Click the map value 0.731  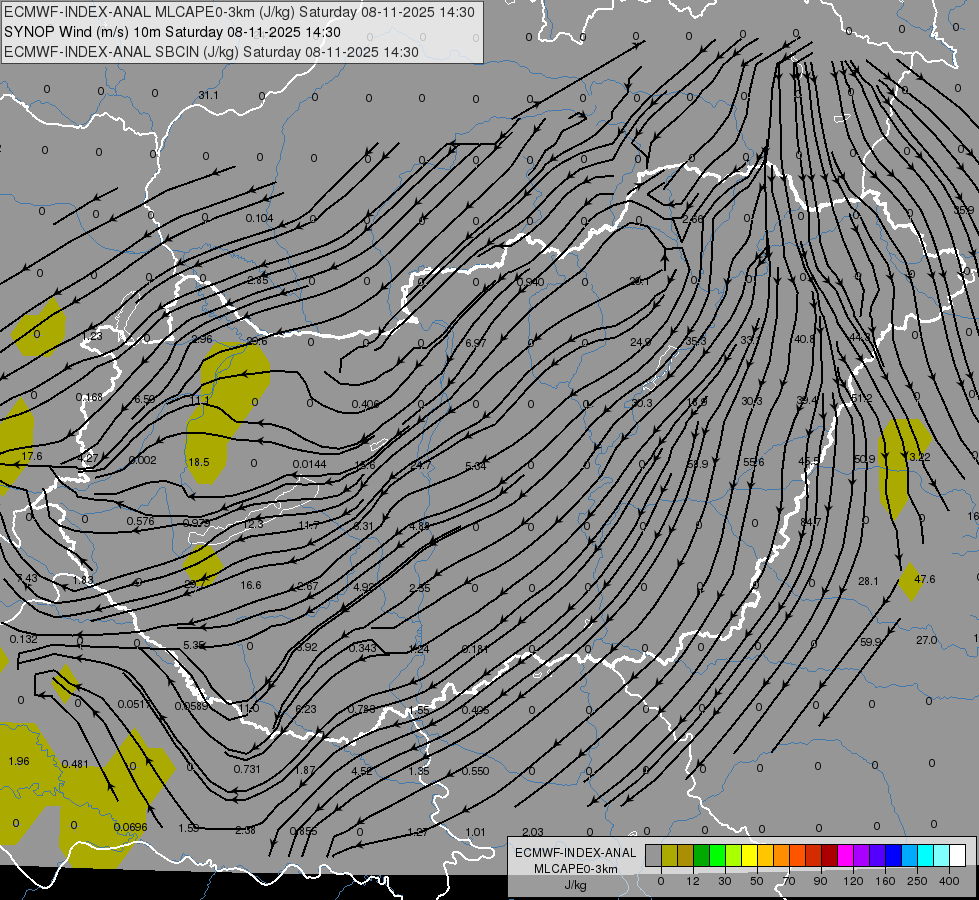(x=247, y=769)
